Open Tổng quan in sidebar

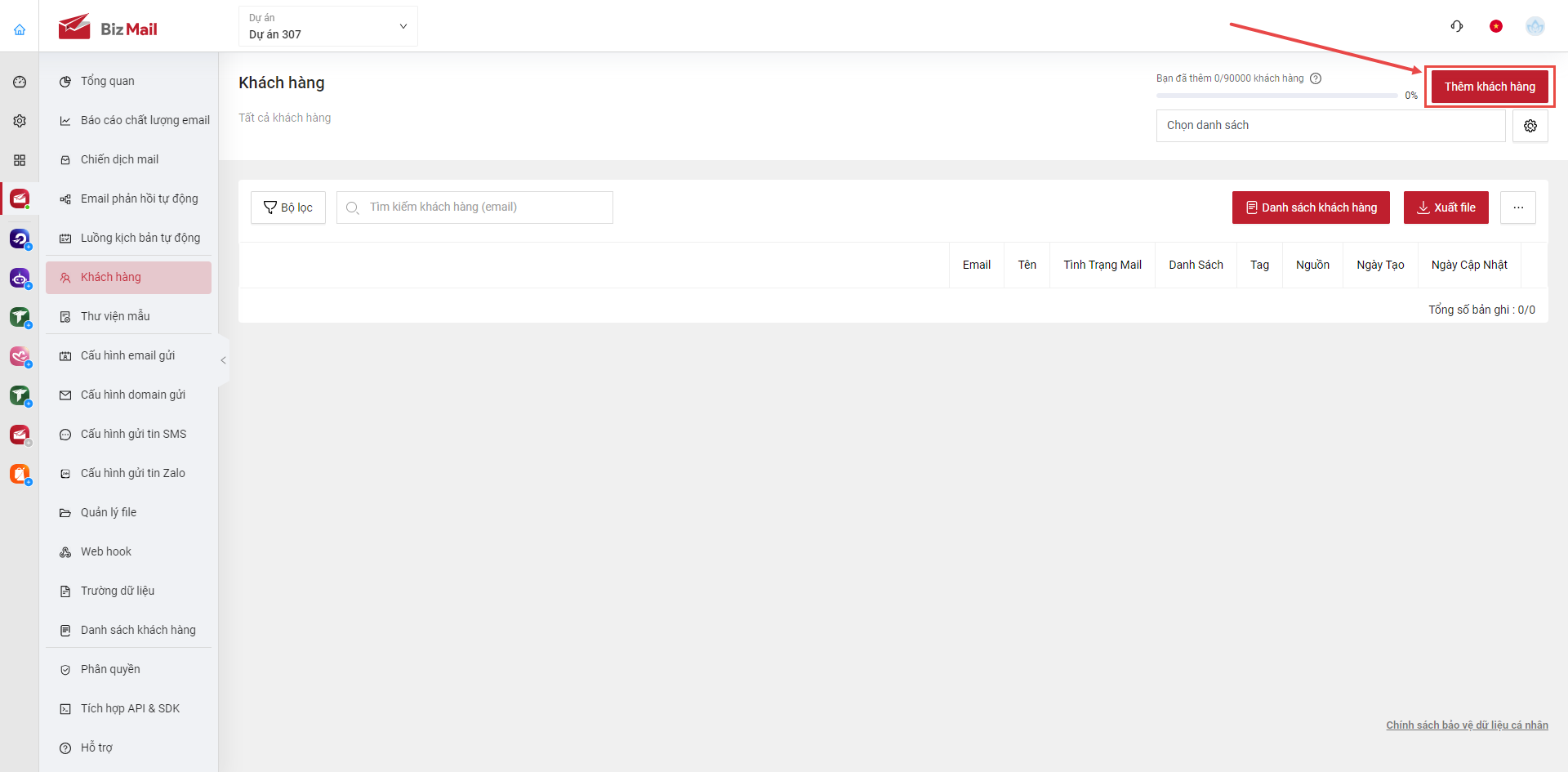[x=129, y=82]
